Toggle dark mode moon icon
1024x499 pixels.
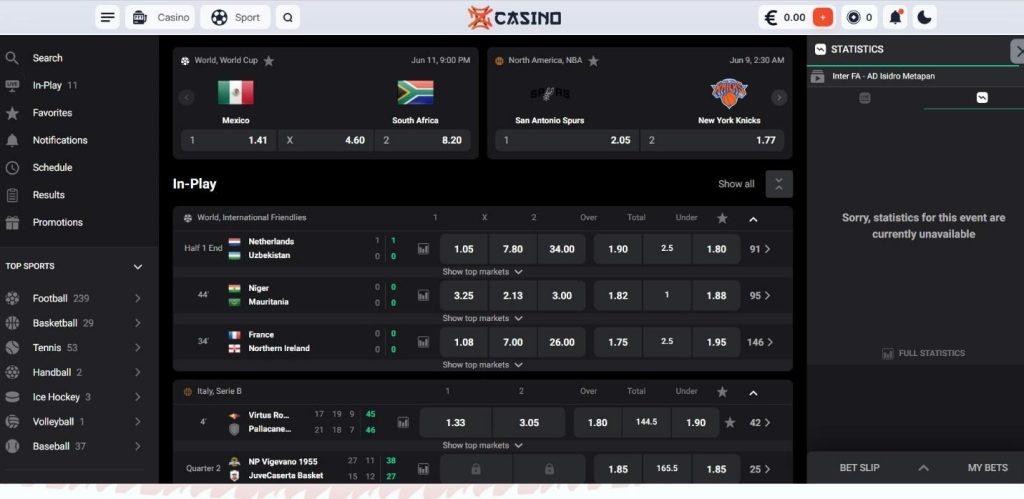pos(924,18)
